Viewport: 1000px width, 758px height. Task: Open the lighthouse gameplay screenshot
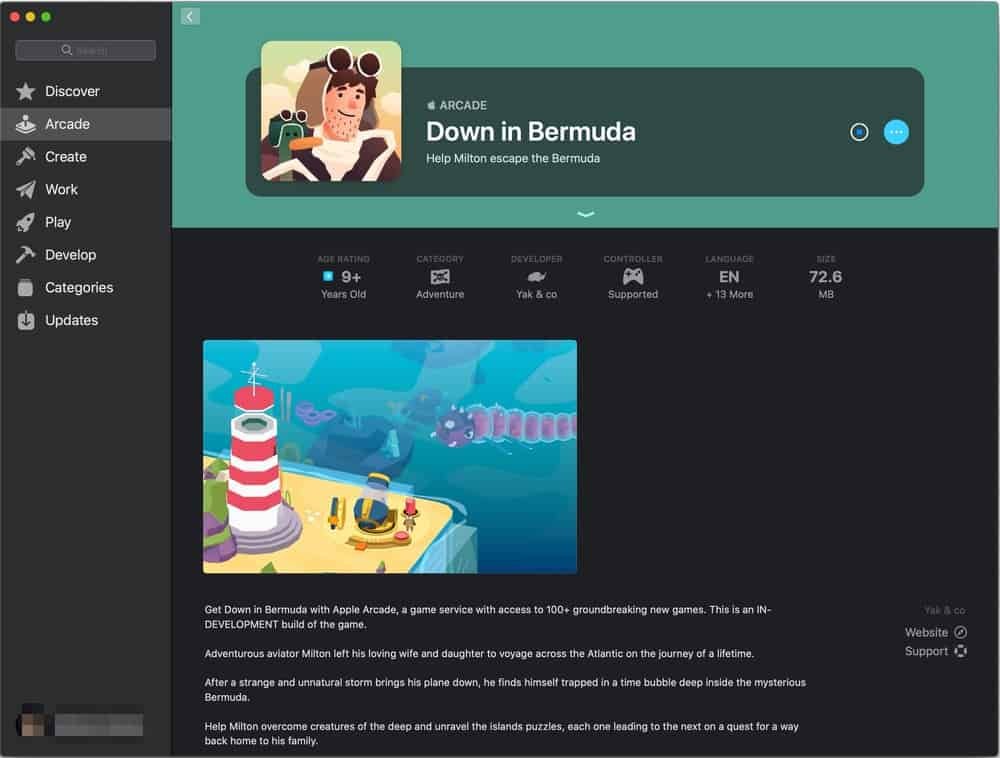pos(390,456)
